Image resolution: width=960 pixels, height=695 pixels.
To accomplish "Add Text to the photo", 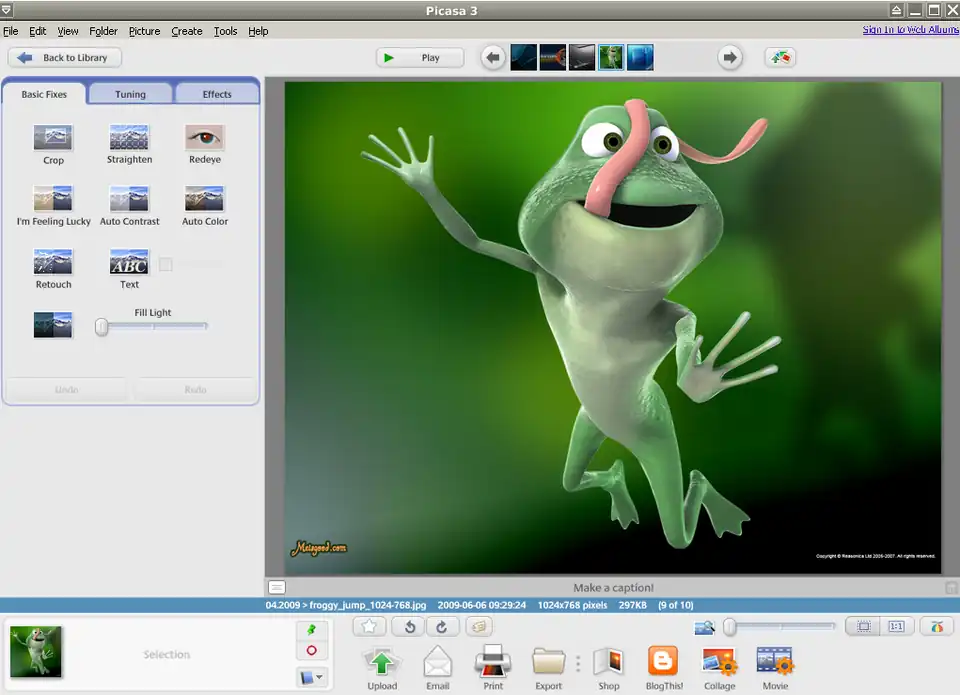I will [129, 263].
